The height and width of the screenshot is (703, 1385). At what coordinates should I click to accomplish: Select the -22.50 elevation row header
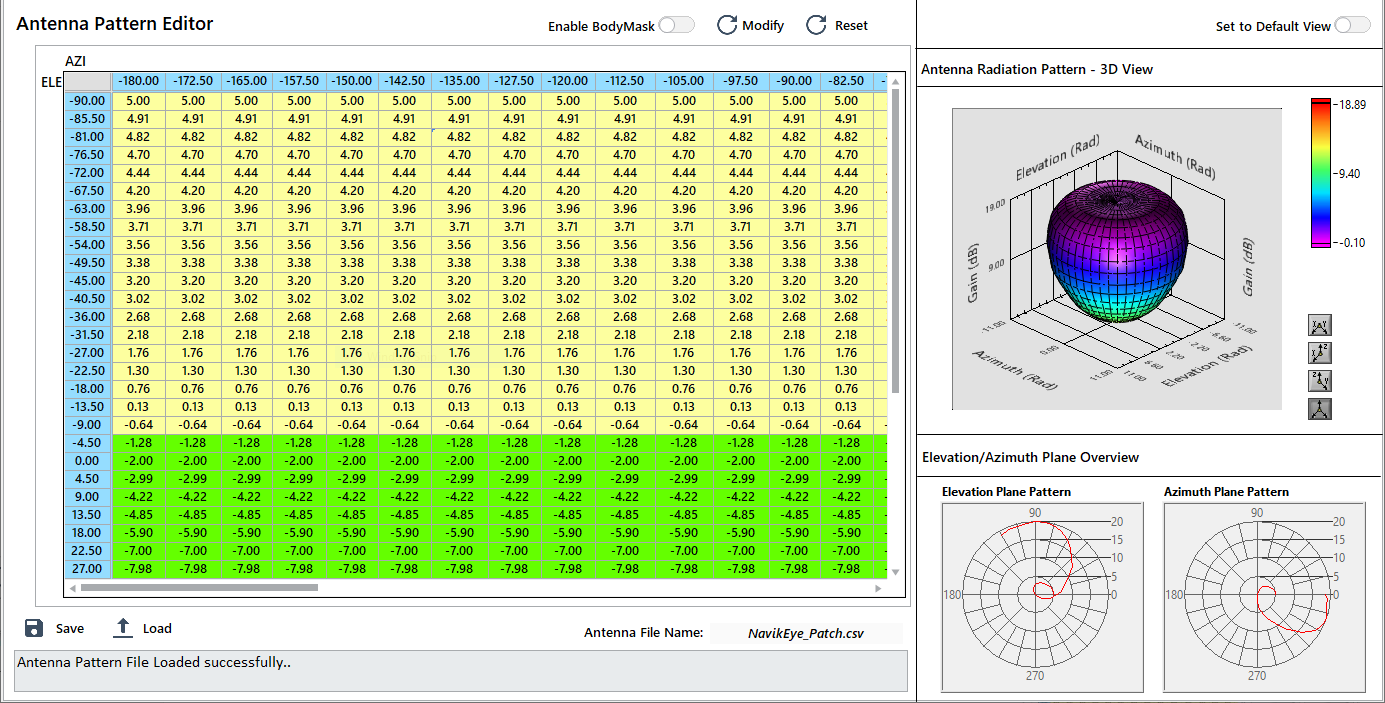(88, 370)
